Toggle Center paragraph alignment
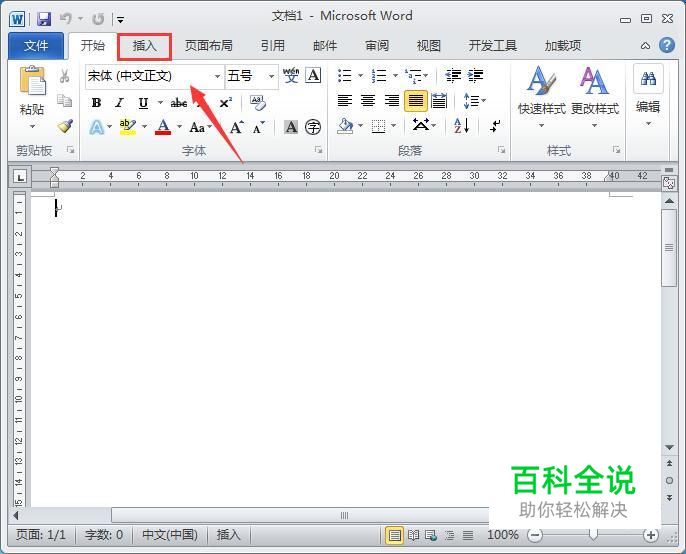This screenshot has width=686, height=554. point(368,101)
